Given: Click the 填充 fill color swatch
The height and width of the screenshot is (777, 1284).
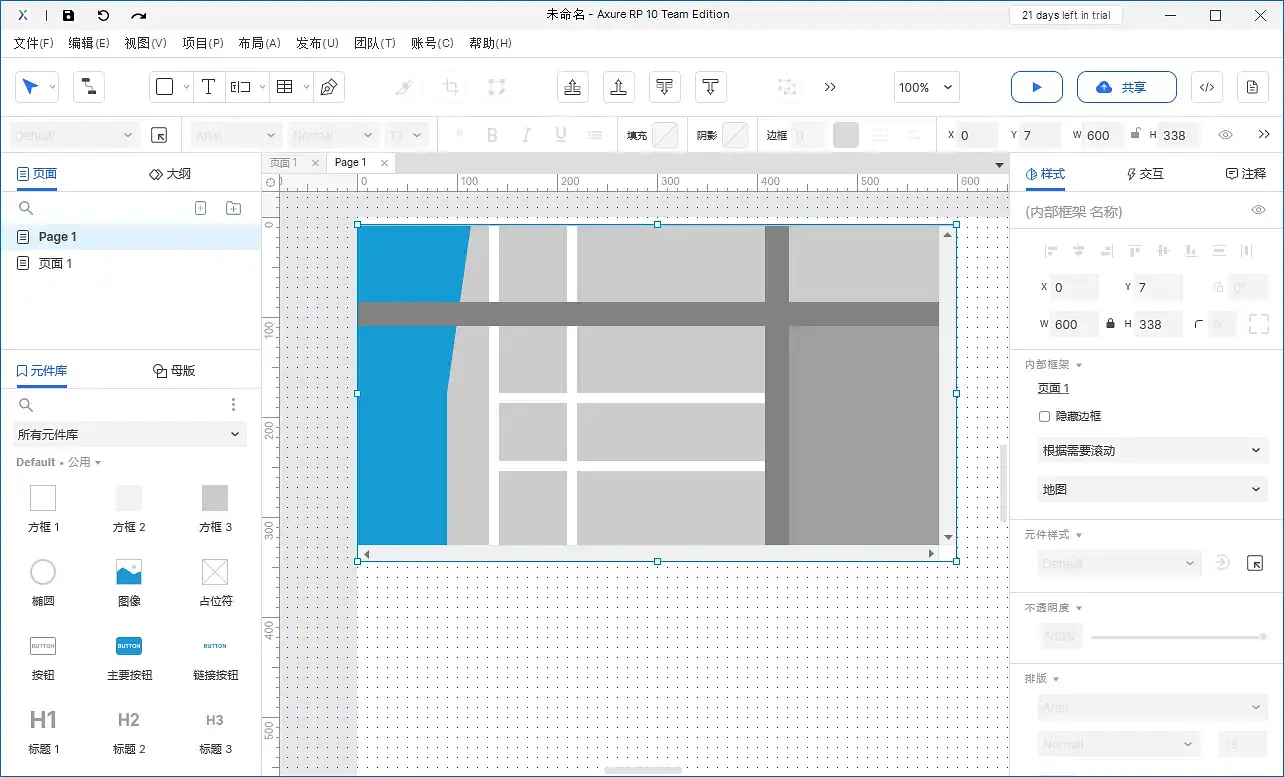Looking at the screenshot, I should point(664,135).
